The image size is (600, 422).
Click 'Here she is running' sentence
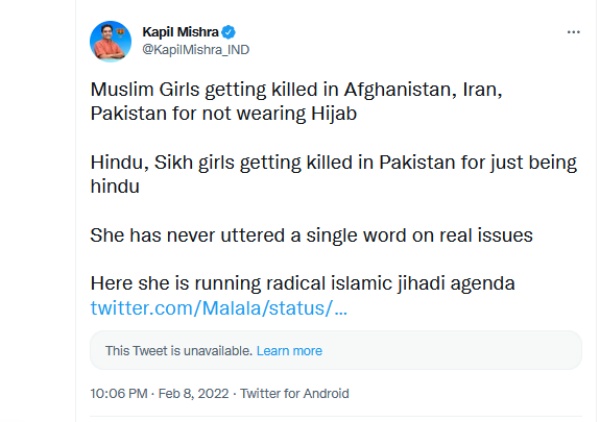coord(303,283)
